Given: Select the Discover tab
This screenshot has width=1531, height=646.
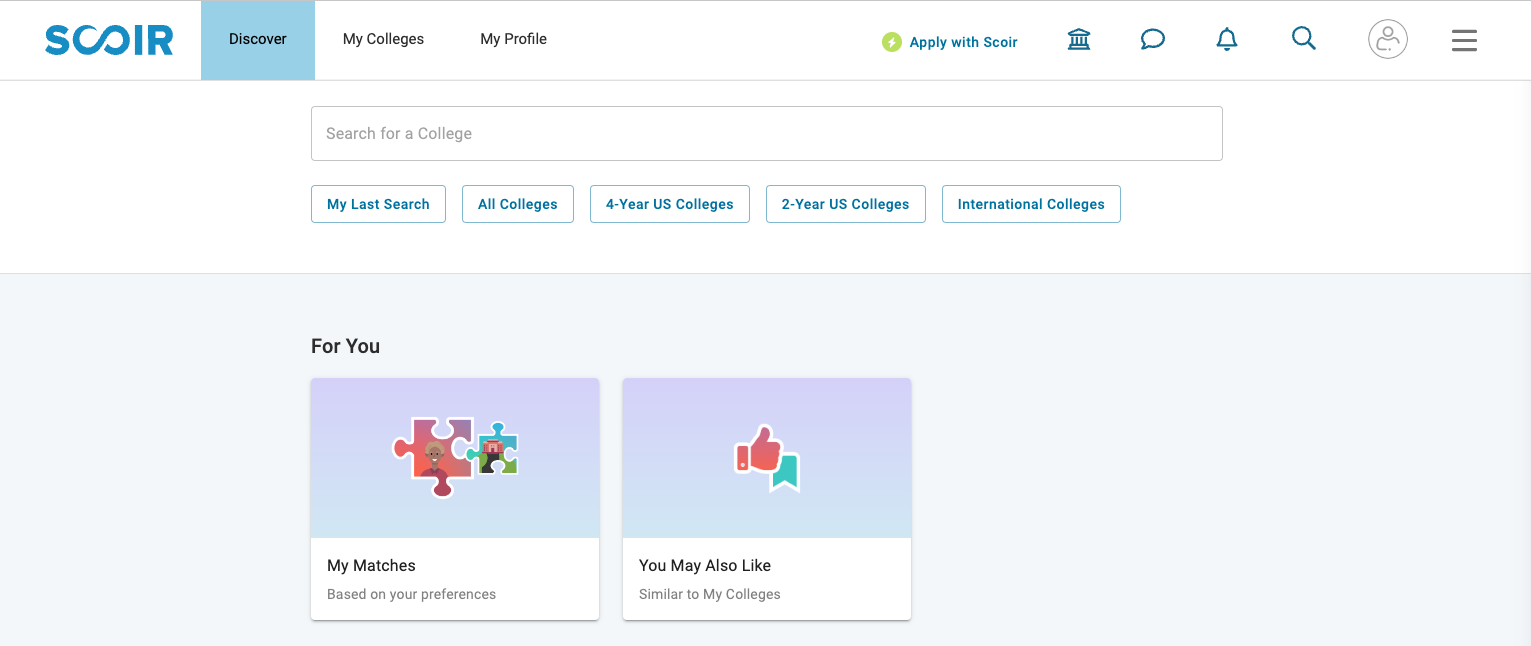Looking at the screenshot, I should [x=257, y=39].
